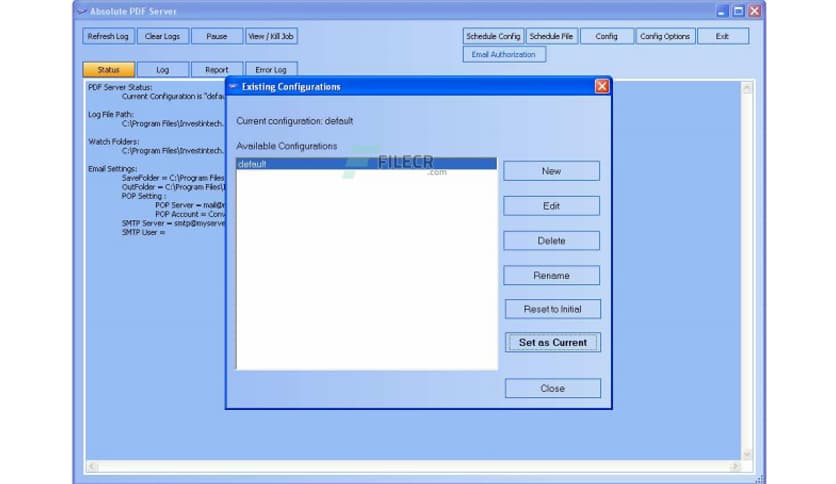Click the 'POP Setting :' line
Screen dimensions: 836x484
coord(144,196)
